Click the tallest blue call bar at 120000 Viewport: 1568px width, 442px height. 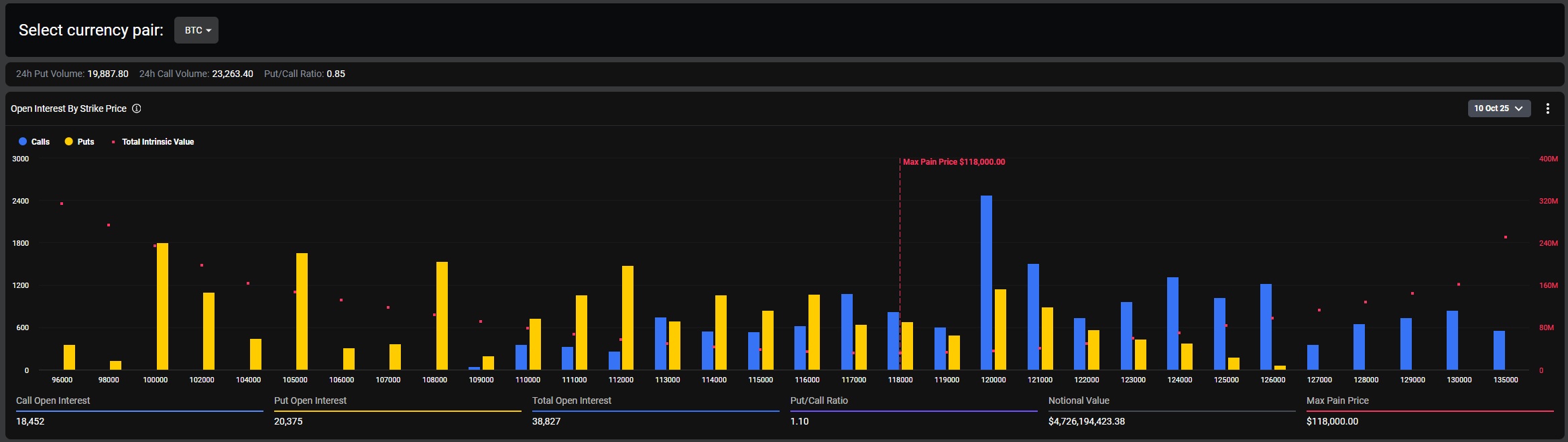(x=986, y=281)
